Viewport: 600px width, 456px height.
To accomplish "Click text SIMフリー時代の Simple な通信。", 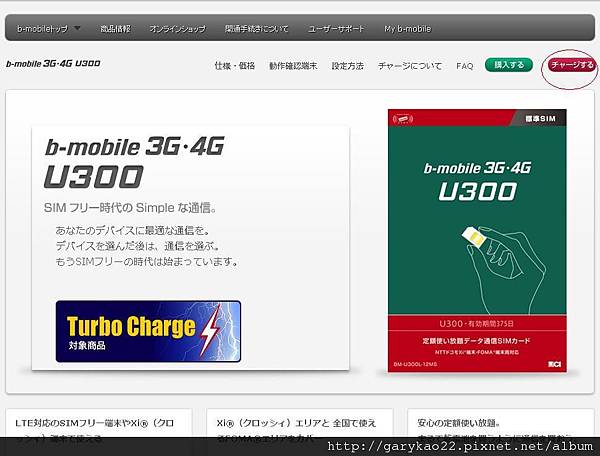I will click(x=131, y=208).
